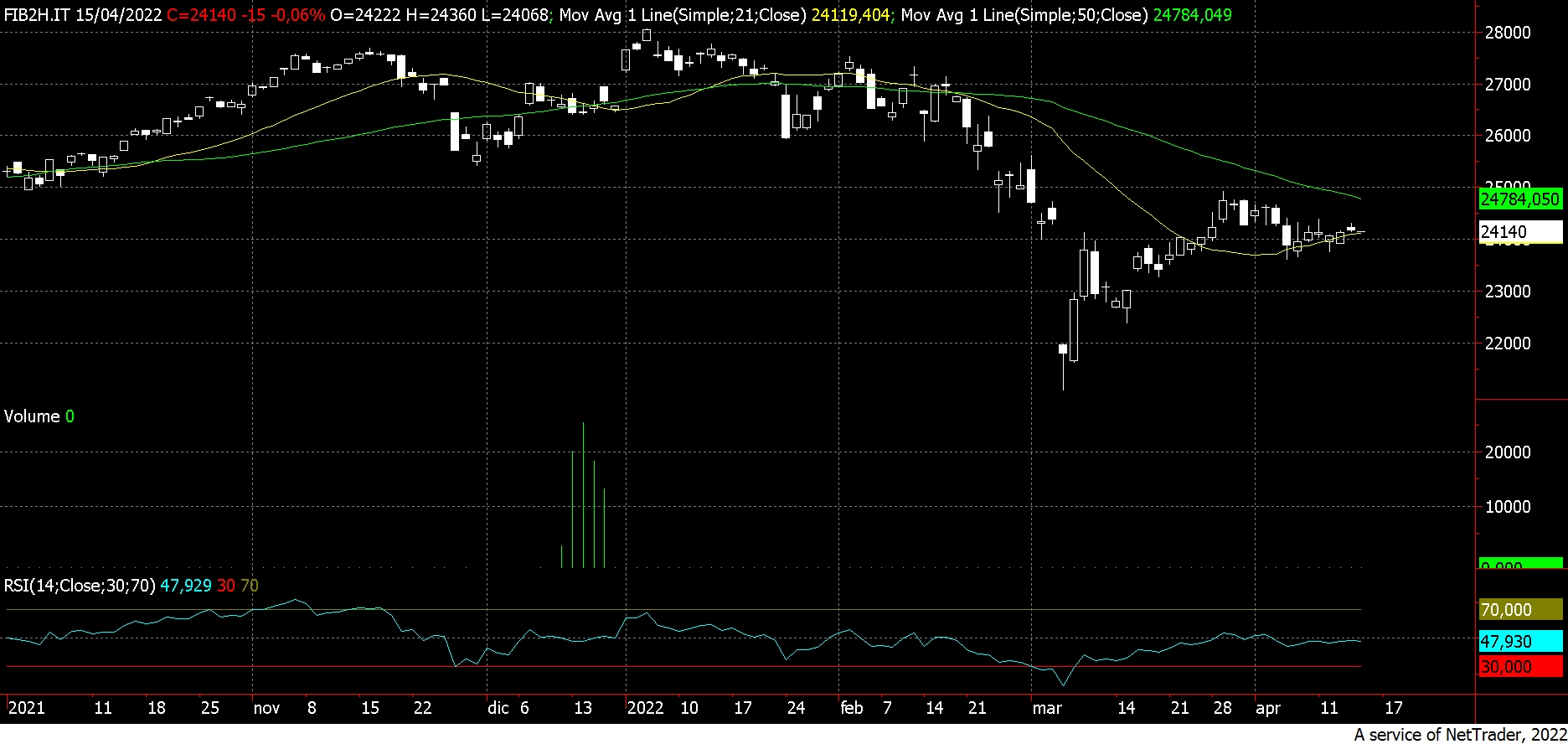Click the 23000 price axis label
This screenshot has height=744, width=1568.
1507,292
